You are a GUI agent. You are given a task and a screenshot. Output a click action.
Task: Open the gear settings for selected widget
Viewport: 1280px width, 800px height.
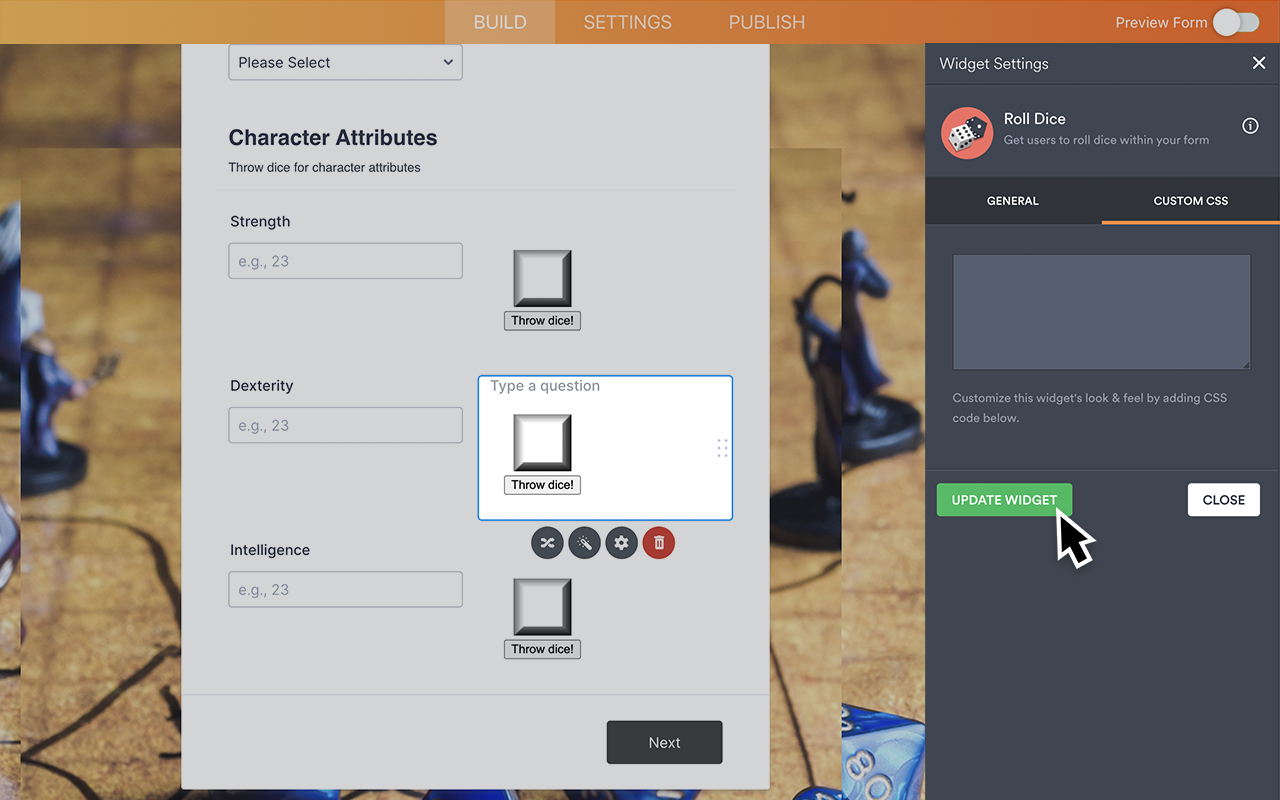coord(621,543)
